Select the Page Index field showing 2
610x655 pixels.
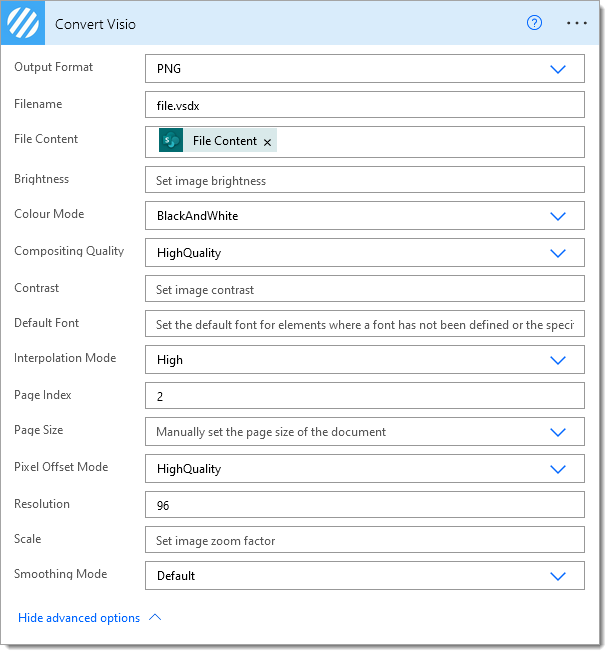point(365,396)
